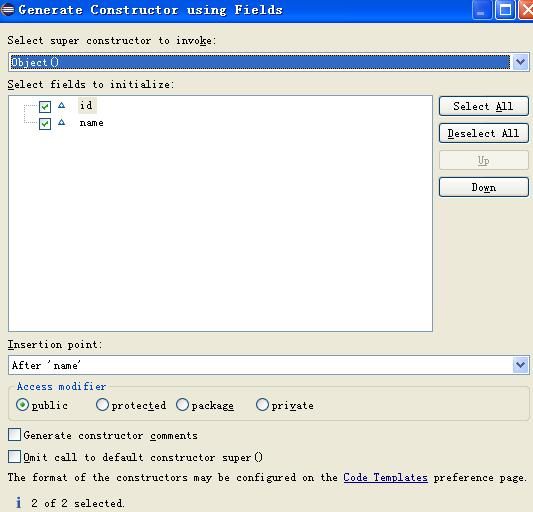Choose the private access modifier
Image resolution: width=533 pixels, height=512 pixels.
(x=262, y=405)
